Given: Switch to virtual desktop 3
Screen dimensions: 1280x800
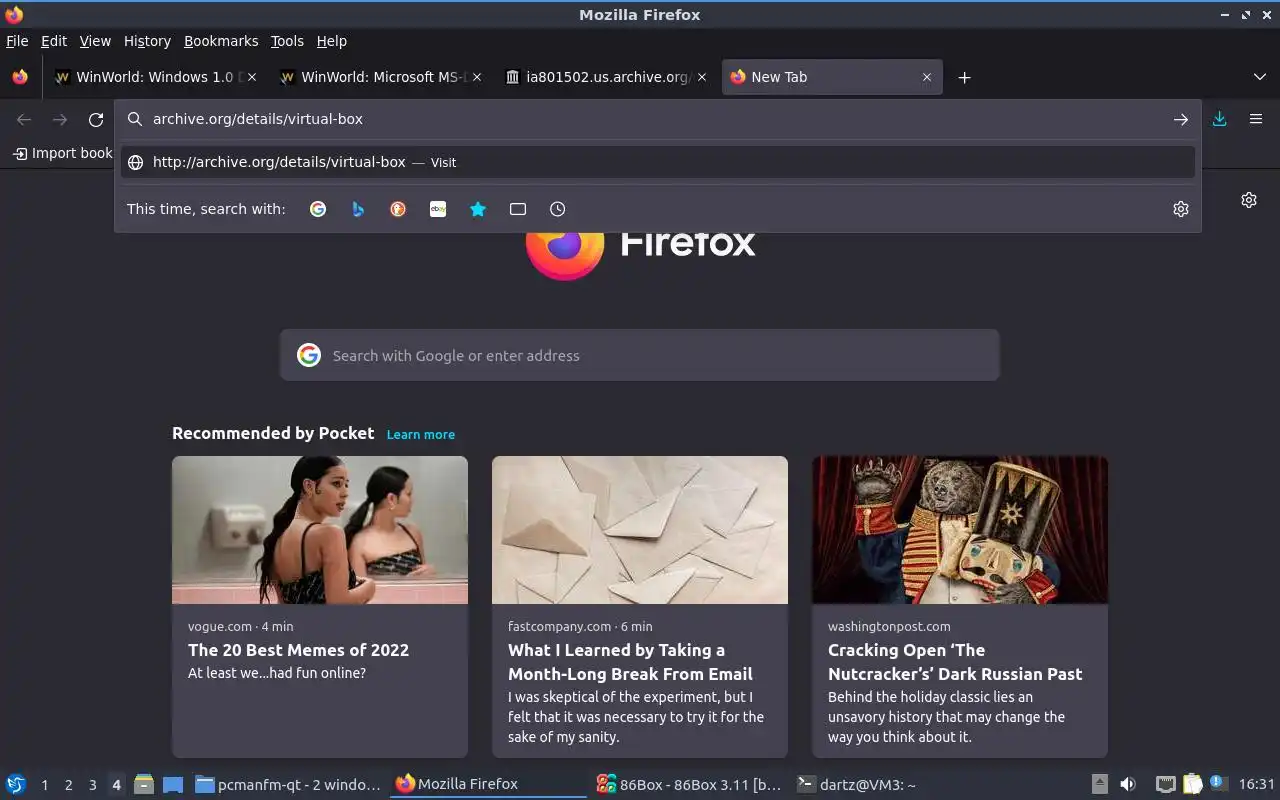Looking at the screenshot, I should (x=93, y=785).
